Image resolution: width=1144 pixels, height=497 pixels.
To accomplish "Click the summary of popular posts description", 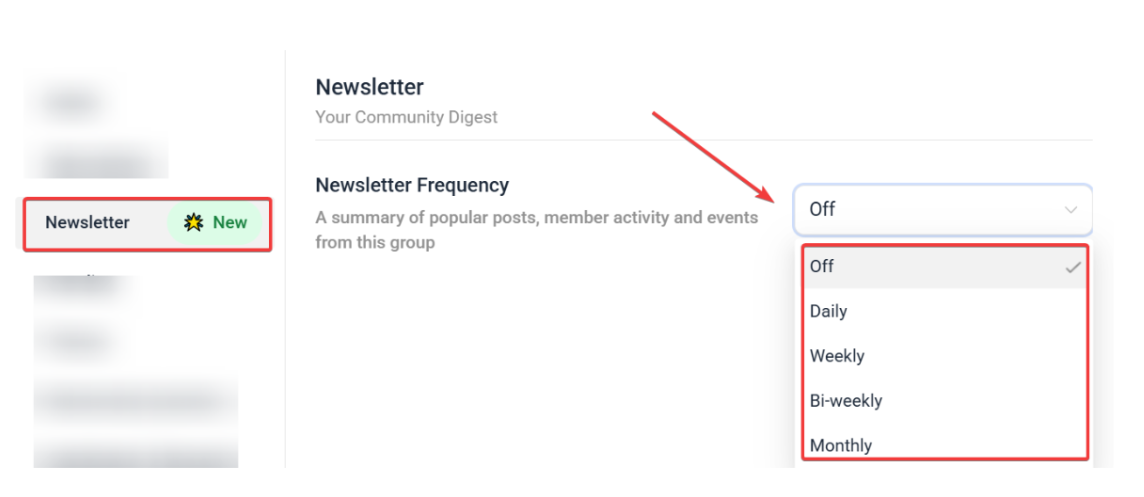I will click(x=536, y=229).
